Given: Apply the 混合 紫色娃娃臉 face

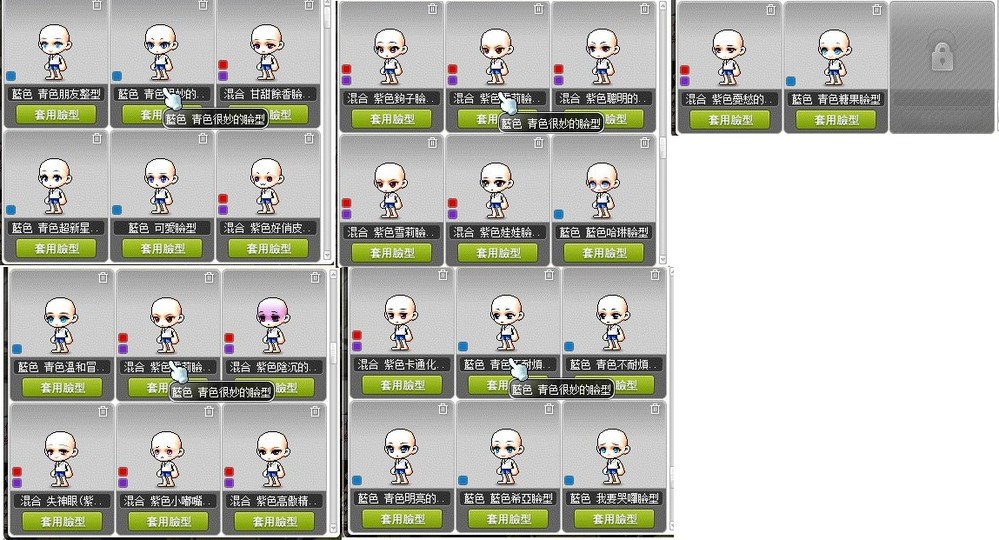Looking at the screenshot, I should click(498, 253).
